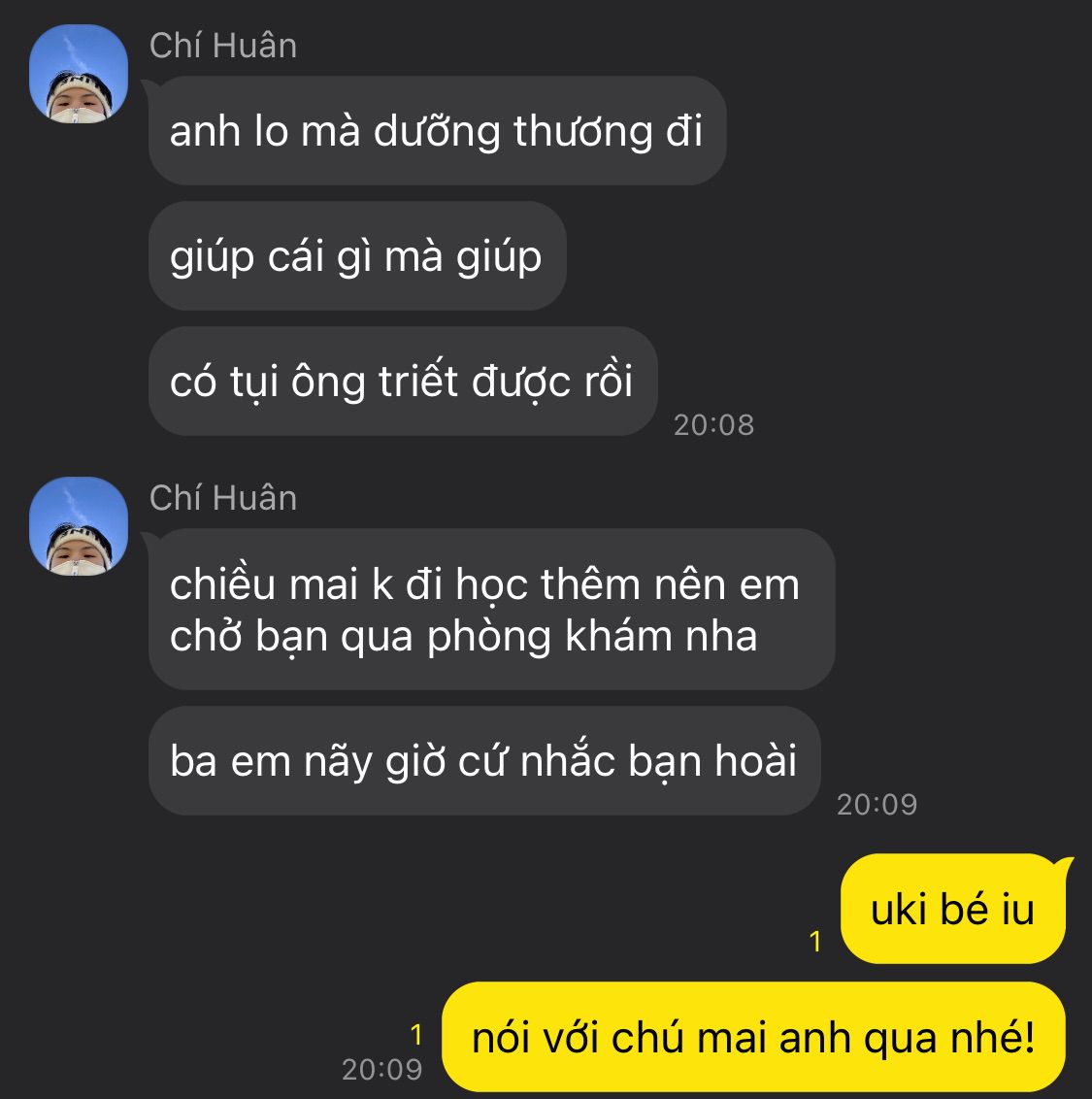Tap the 20:08 timestamp

713,424
